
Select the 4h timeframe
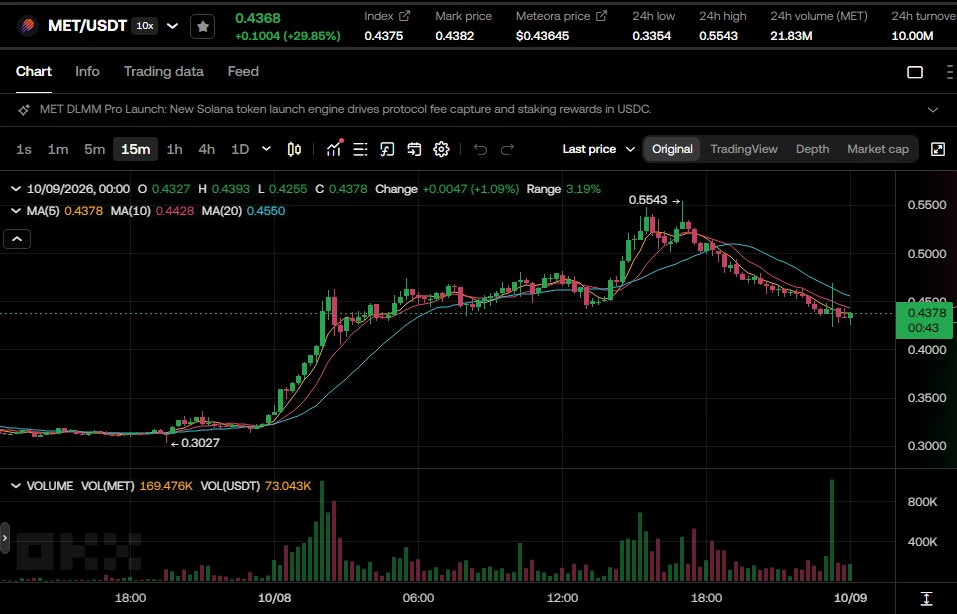(207, 149)
